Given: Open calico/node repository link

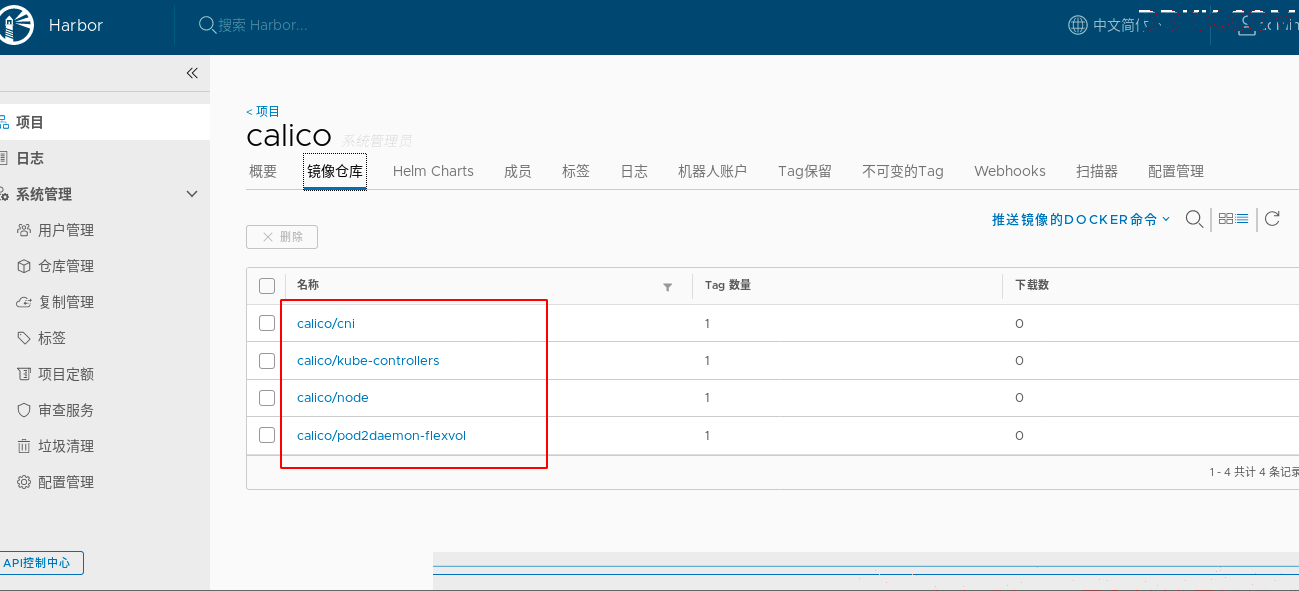Looking at the screenshot, I should click(333, 398).
